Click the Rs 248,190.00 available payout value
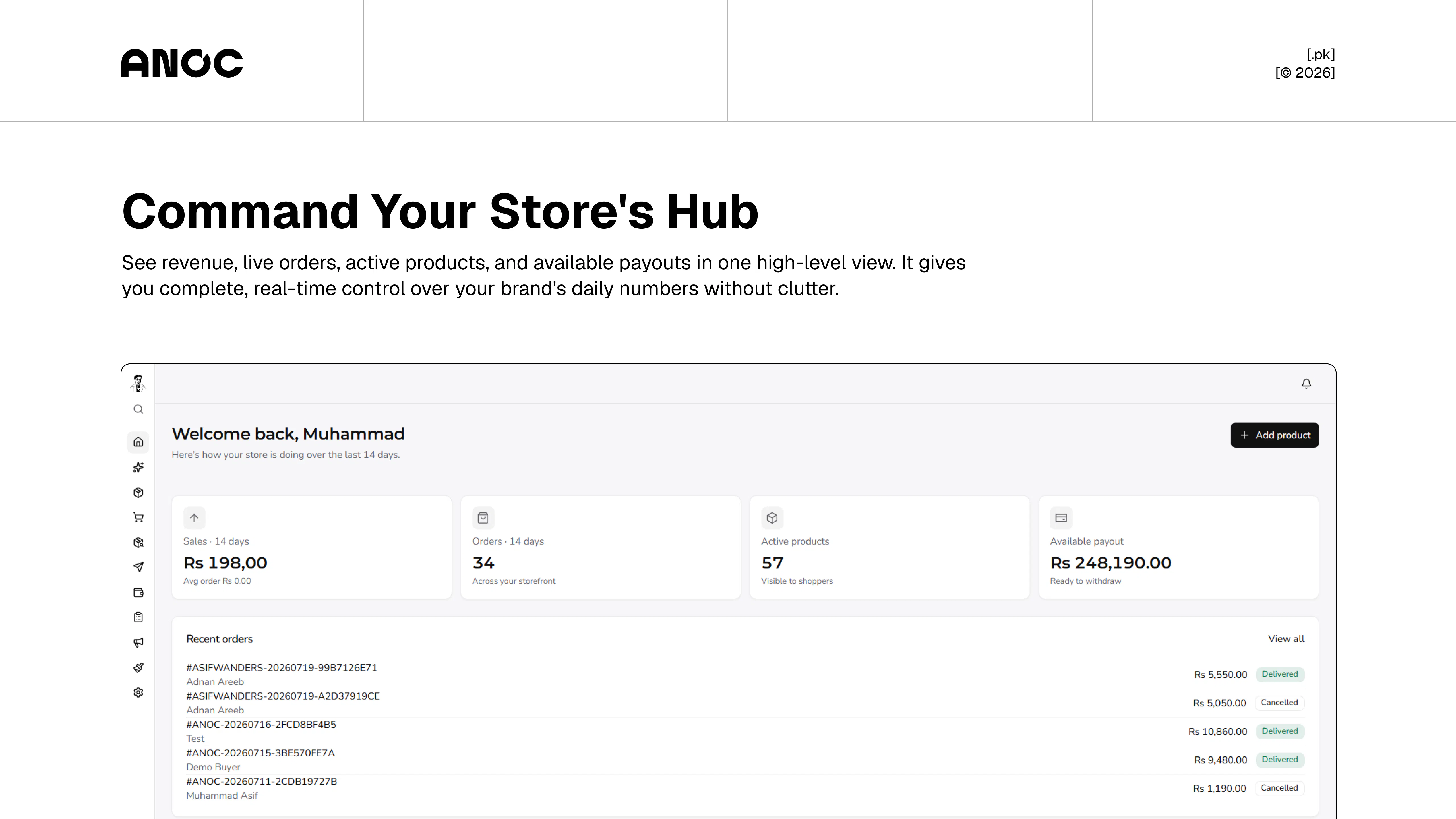 click(x=1111, y=563)
